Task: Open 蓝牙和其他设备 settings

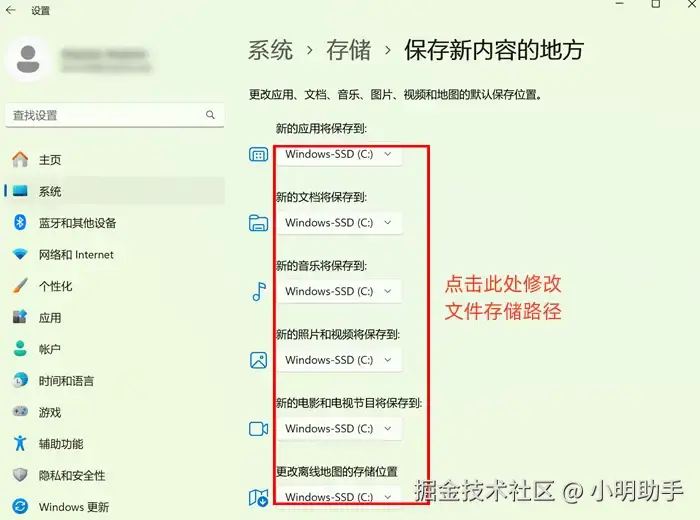Action: click(x=115, y=223)
